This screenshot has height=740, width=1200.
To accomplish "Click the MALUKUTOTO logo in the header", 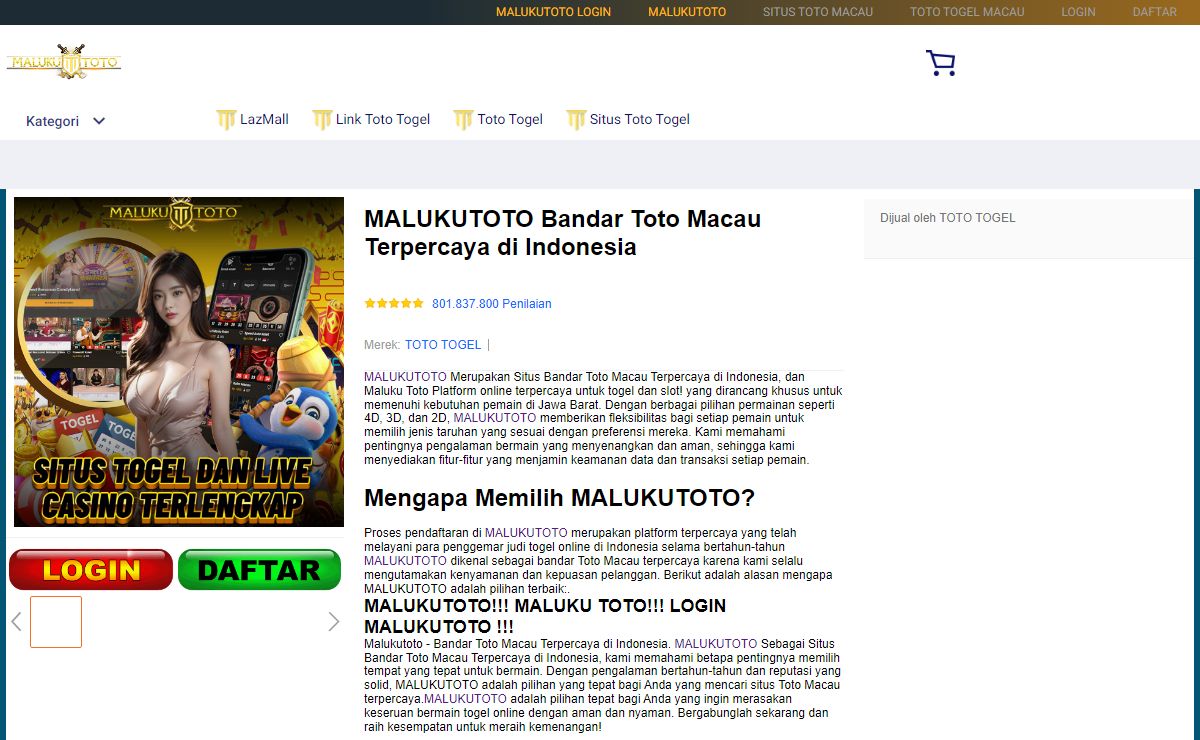I will pos(64,62).
